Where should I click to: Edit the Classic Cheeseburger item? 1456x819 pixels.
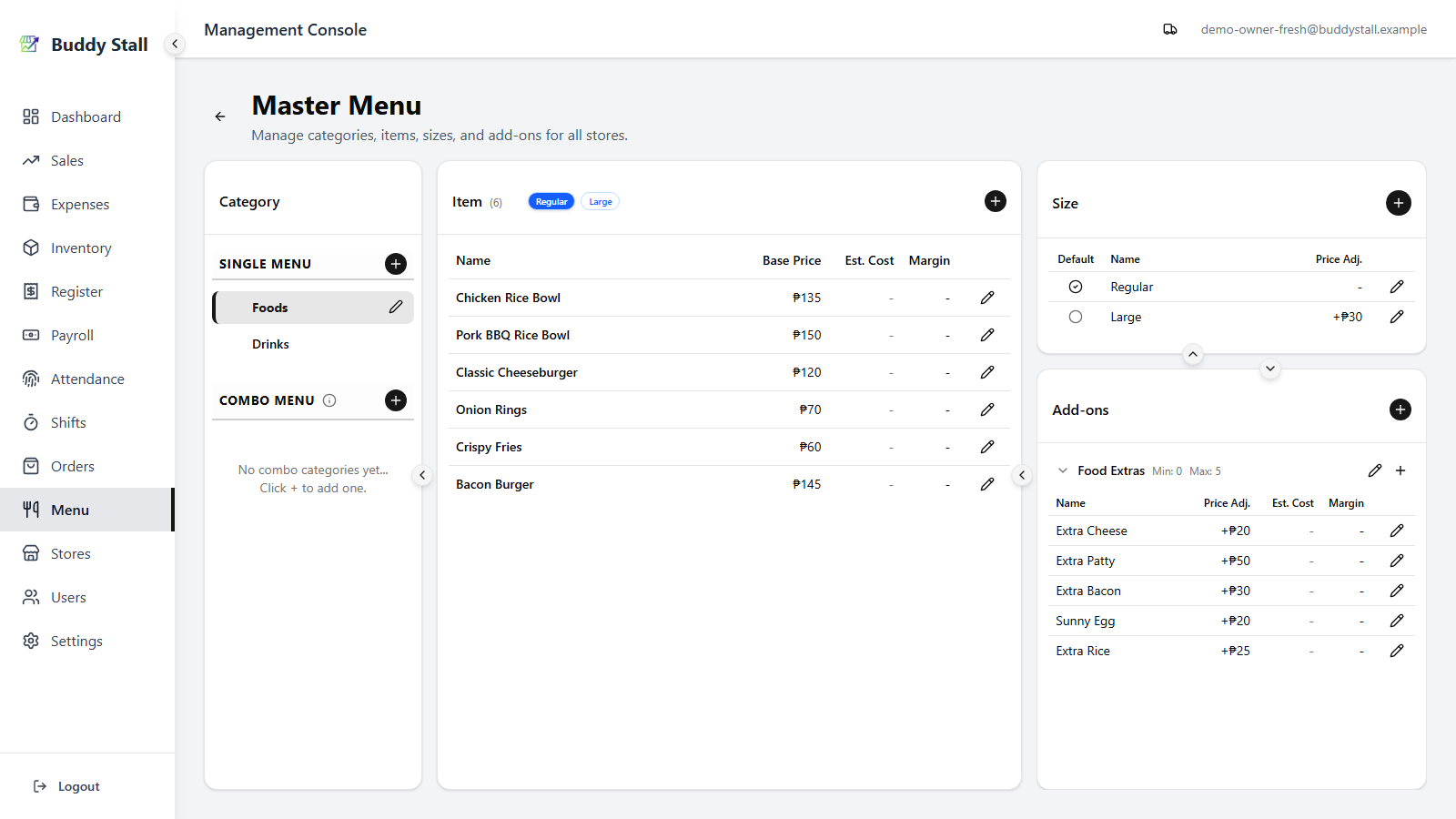tap(987, 372)
